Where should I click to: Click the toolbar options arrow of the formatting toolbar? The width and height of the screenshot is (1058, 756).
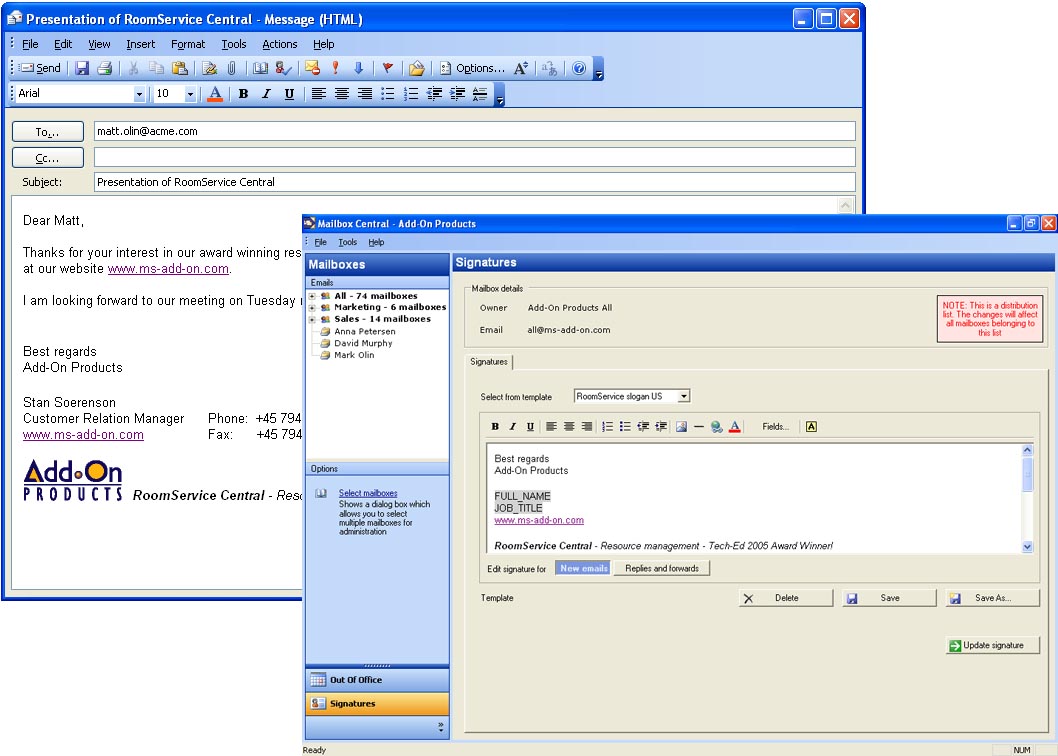coord(500,94)
